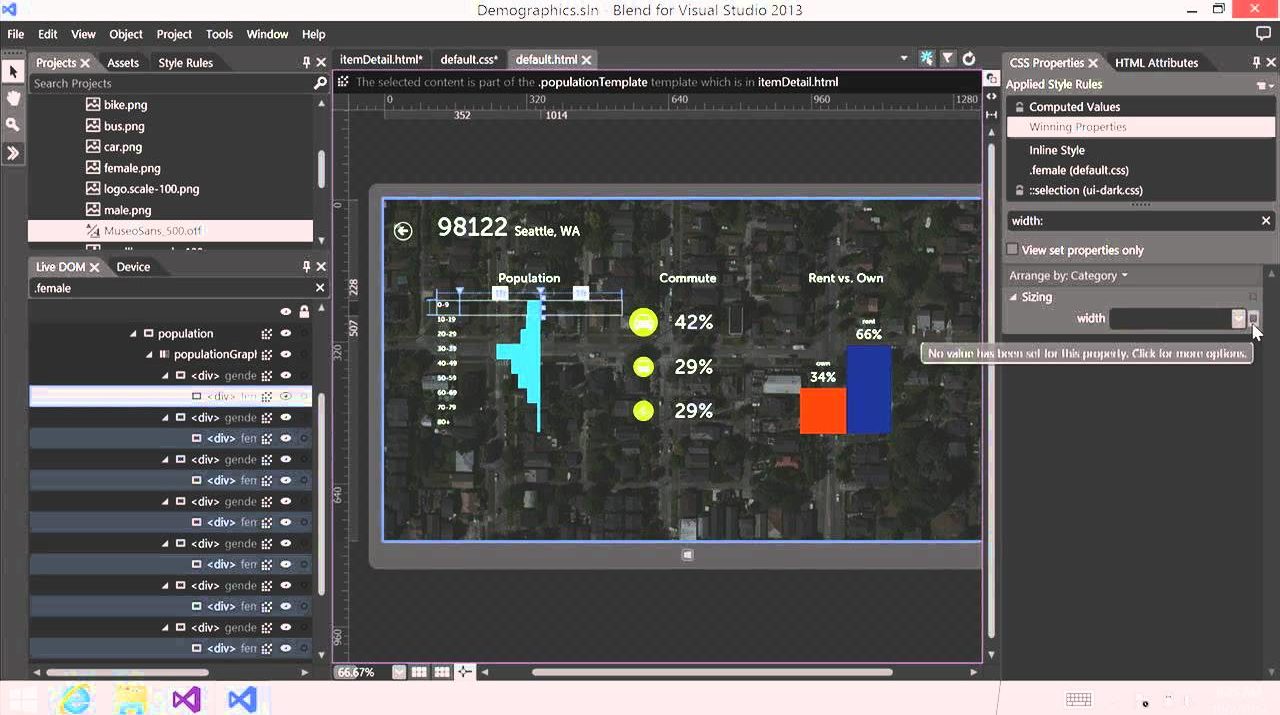Select the arrow Selection tool

pos(13,72)
